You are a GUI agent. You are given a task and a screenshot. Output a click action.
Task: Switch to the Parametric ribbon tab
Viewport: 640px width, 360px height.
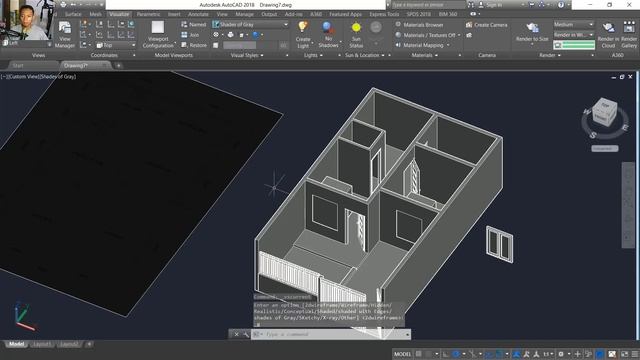pos(148,14)
